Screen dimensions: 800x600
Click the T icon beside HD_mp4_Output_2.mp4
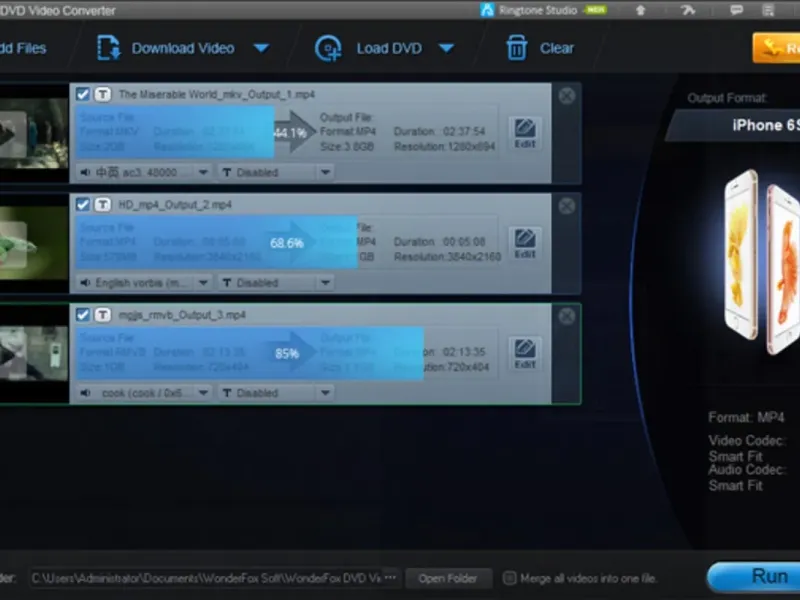103,205
